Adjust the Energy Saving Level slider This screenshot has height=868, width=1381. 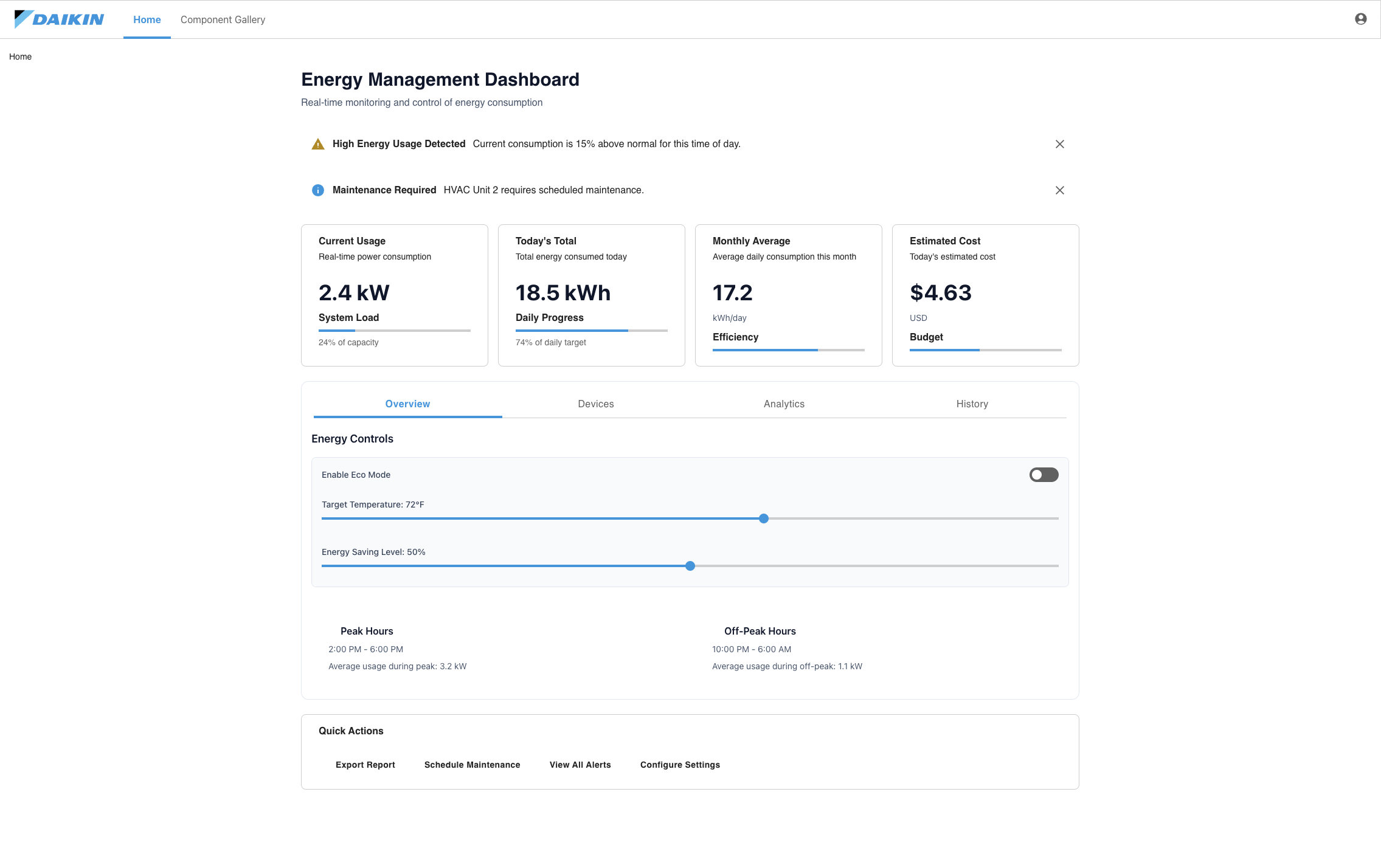coord(690,565)
